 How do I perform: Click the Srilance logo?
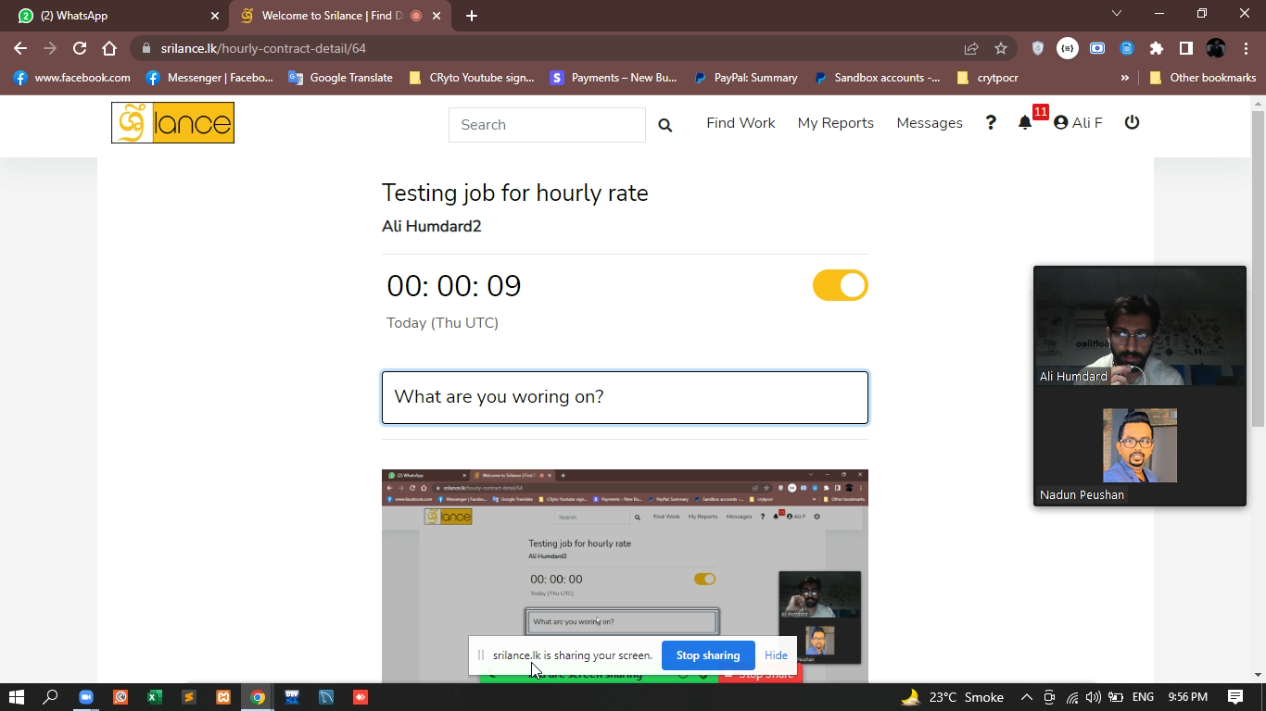click(173, 123)
